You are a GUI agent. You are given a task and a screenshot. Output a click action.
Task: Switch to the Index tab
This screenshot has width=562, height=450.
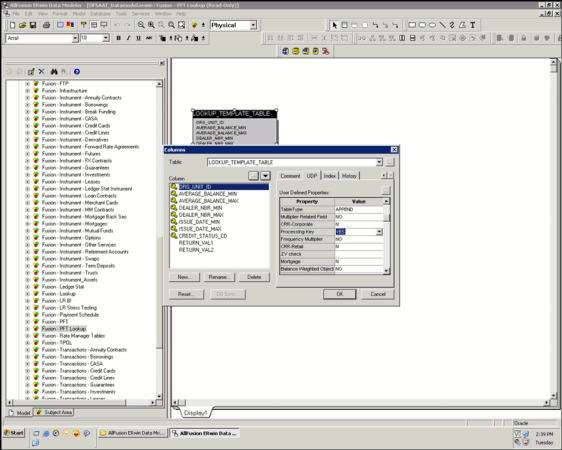[x=329, y=176]
